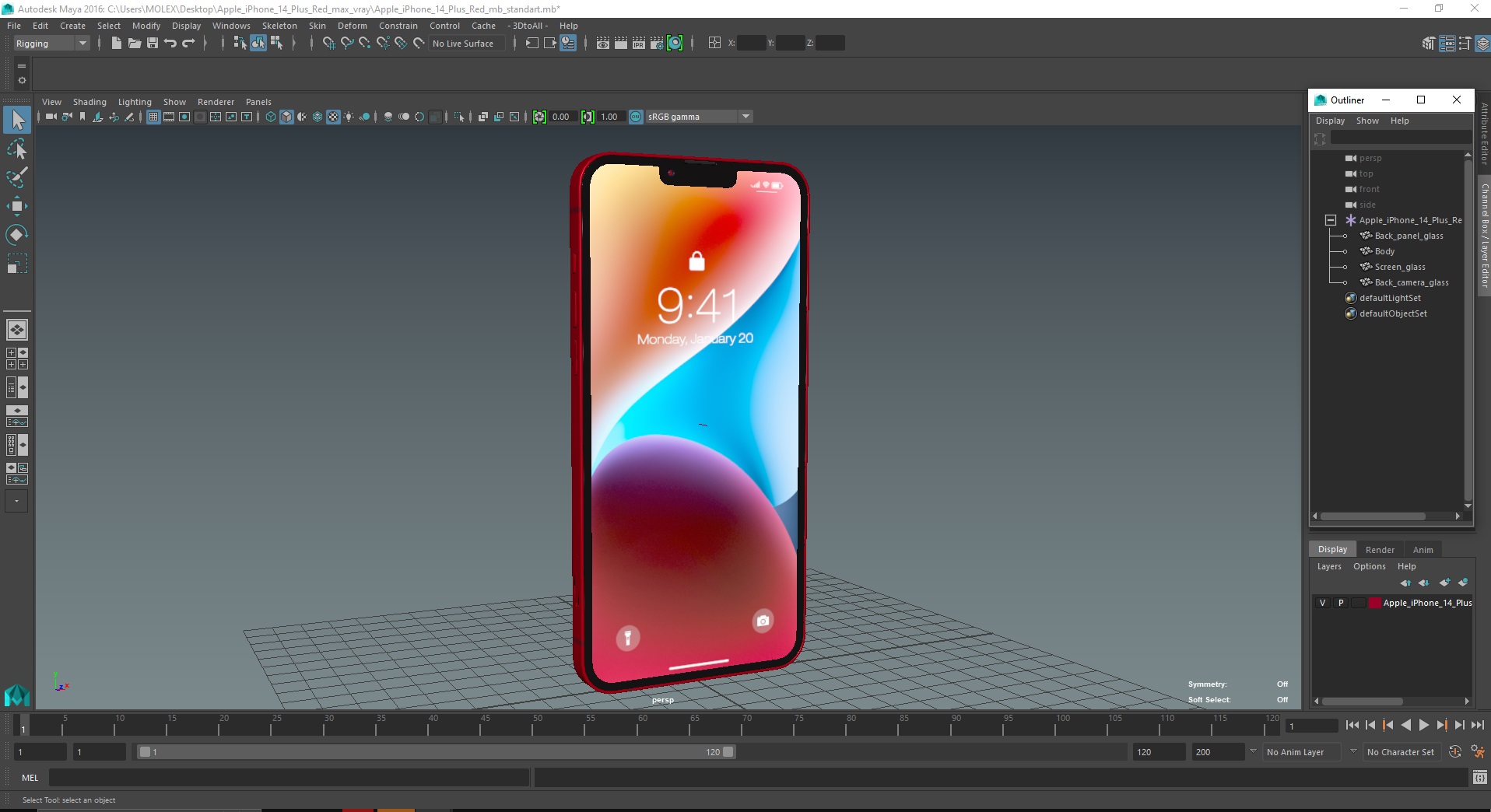Open the Render View window icon
Viewport: 1491px width, 812px height.
(x=603, y=44)
